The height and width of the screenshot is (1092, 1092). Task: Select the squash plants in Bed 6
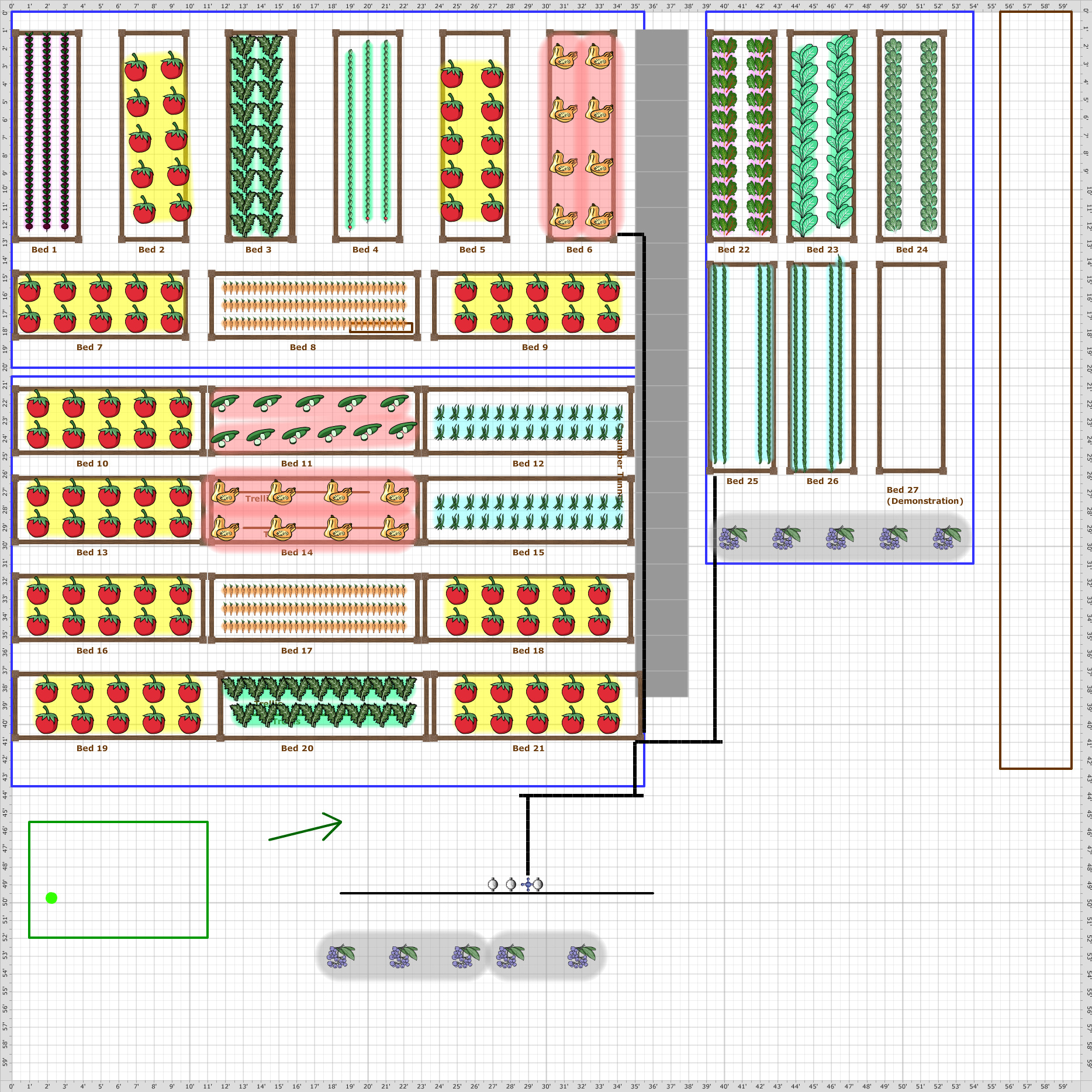tap(582, 136)
